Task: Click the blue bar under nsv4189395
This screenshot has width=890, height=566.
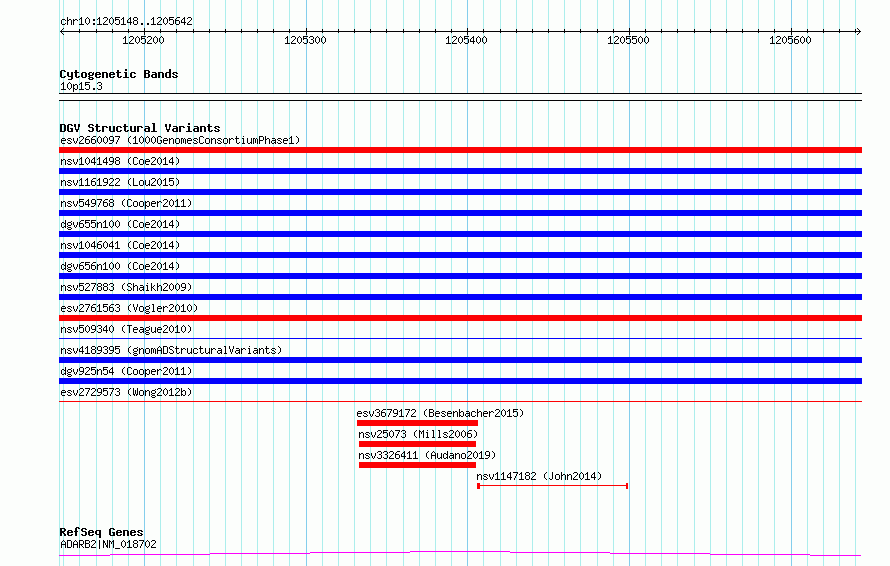Action: pos(460,360)
